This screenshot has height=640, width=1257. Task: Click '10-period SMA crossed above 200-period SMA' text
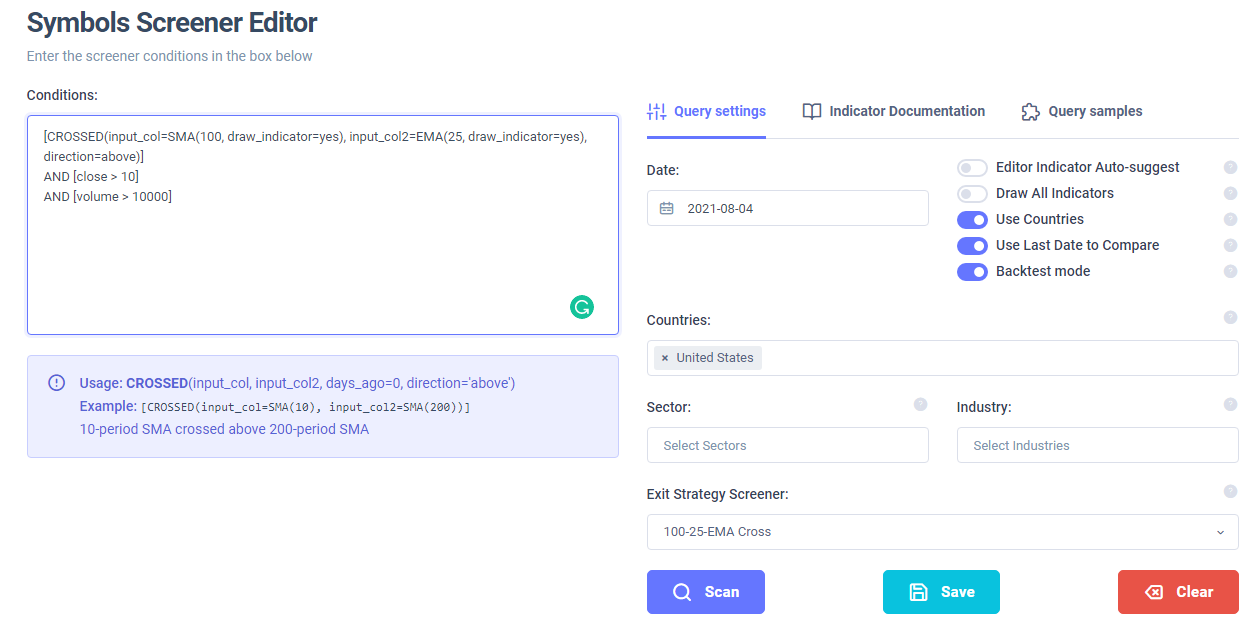(x=224, y=430)
